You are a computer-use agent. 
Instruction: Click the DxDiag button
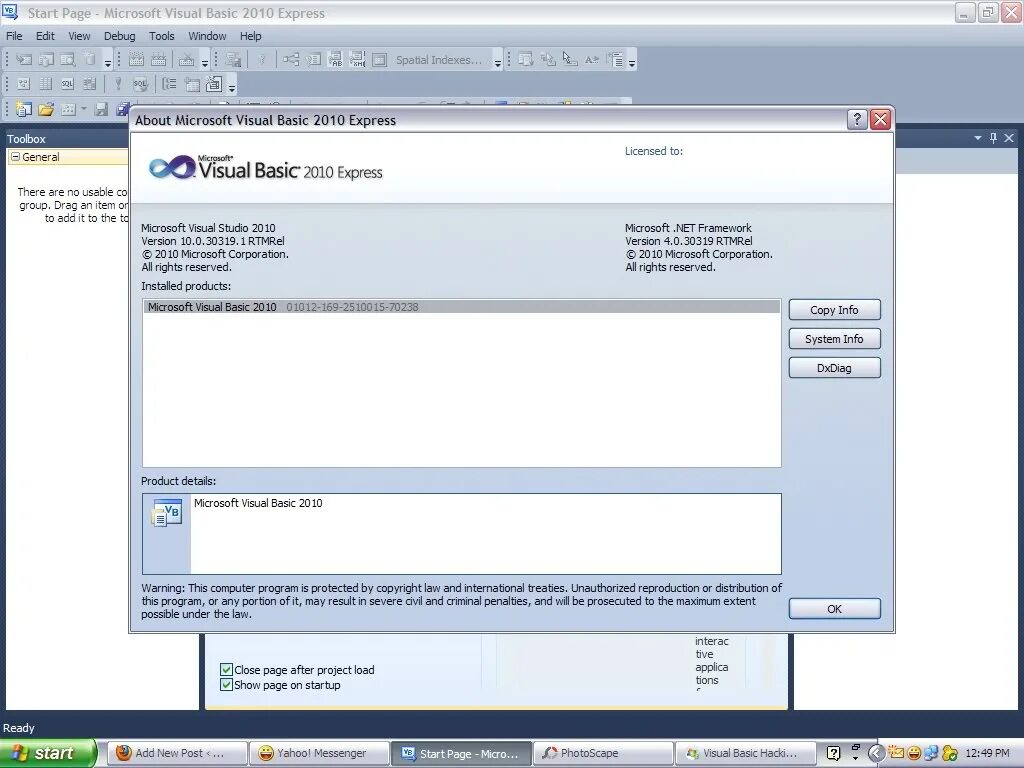(834, 368)
